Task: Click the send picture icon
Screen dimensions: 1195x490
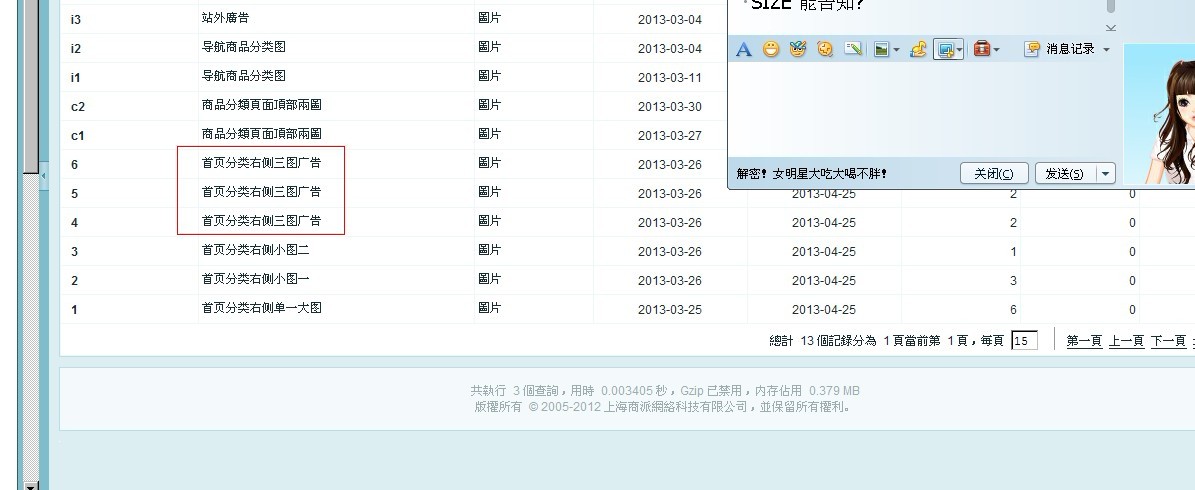Action: tap(882, 50)
